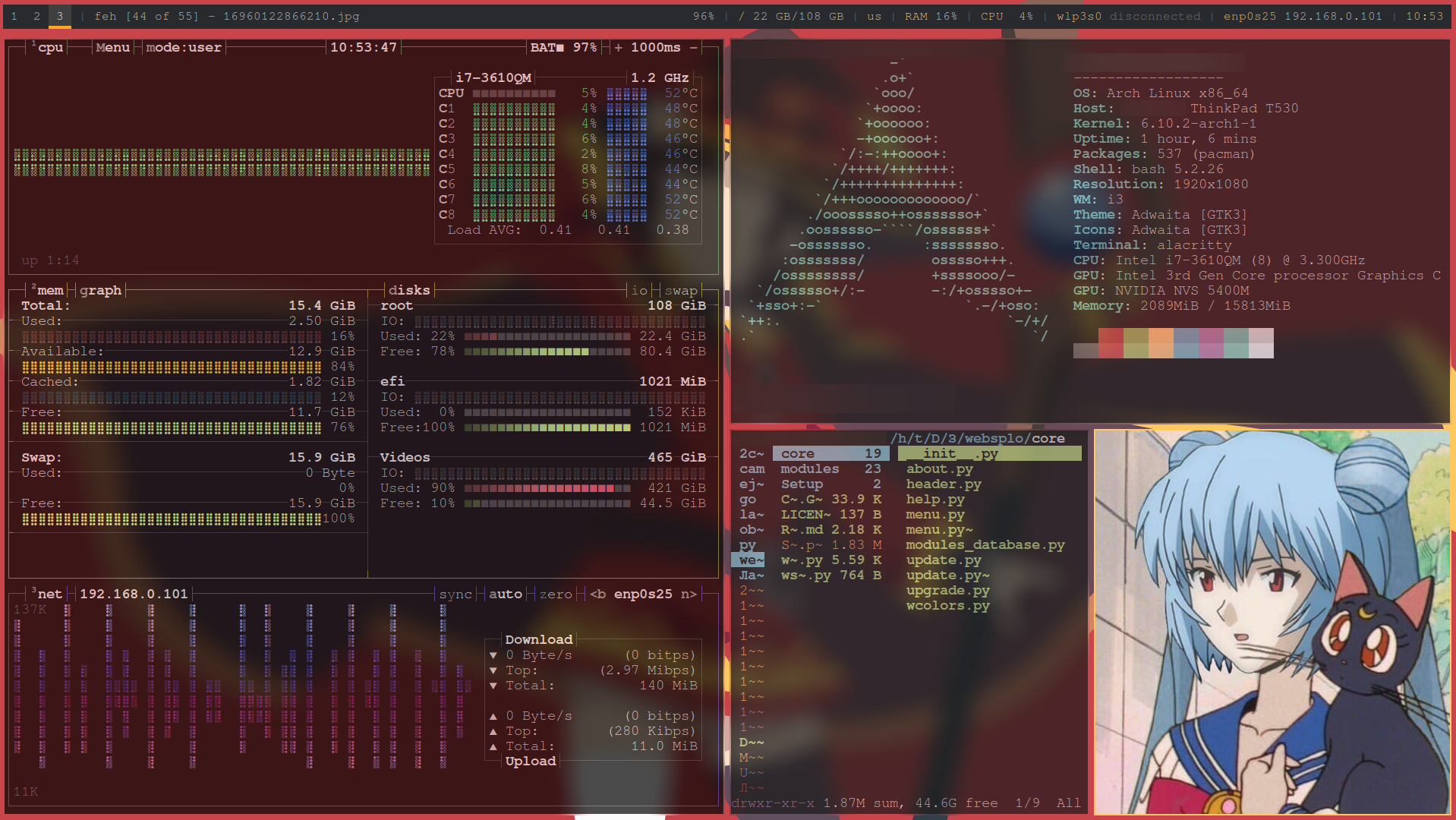Toggle the mode:user option in btop
The height and width of the screenshot is (820, 1456).
pos(184,47)
